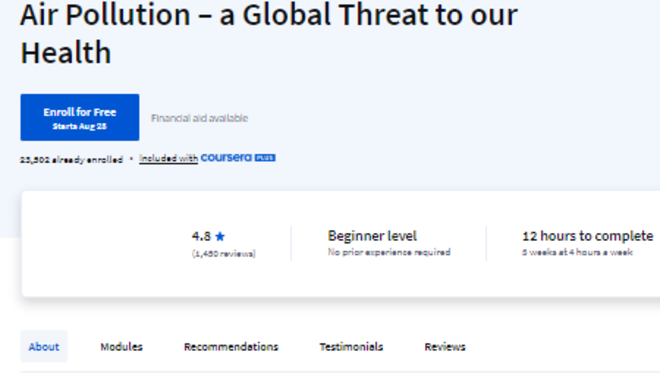Screen dimensions: 660x380
Task: Select the About tab
Action: [x=44, y=346]
